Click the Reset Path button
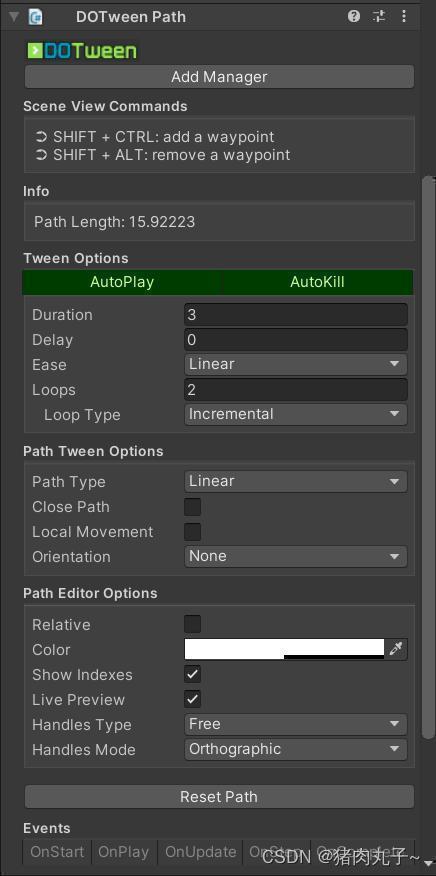 point(219,797)
